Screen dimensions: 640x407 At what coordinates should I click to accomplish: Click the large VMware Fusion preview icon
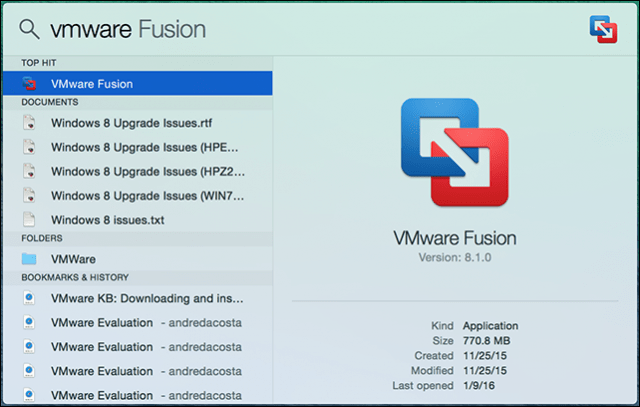click(455, 152)
